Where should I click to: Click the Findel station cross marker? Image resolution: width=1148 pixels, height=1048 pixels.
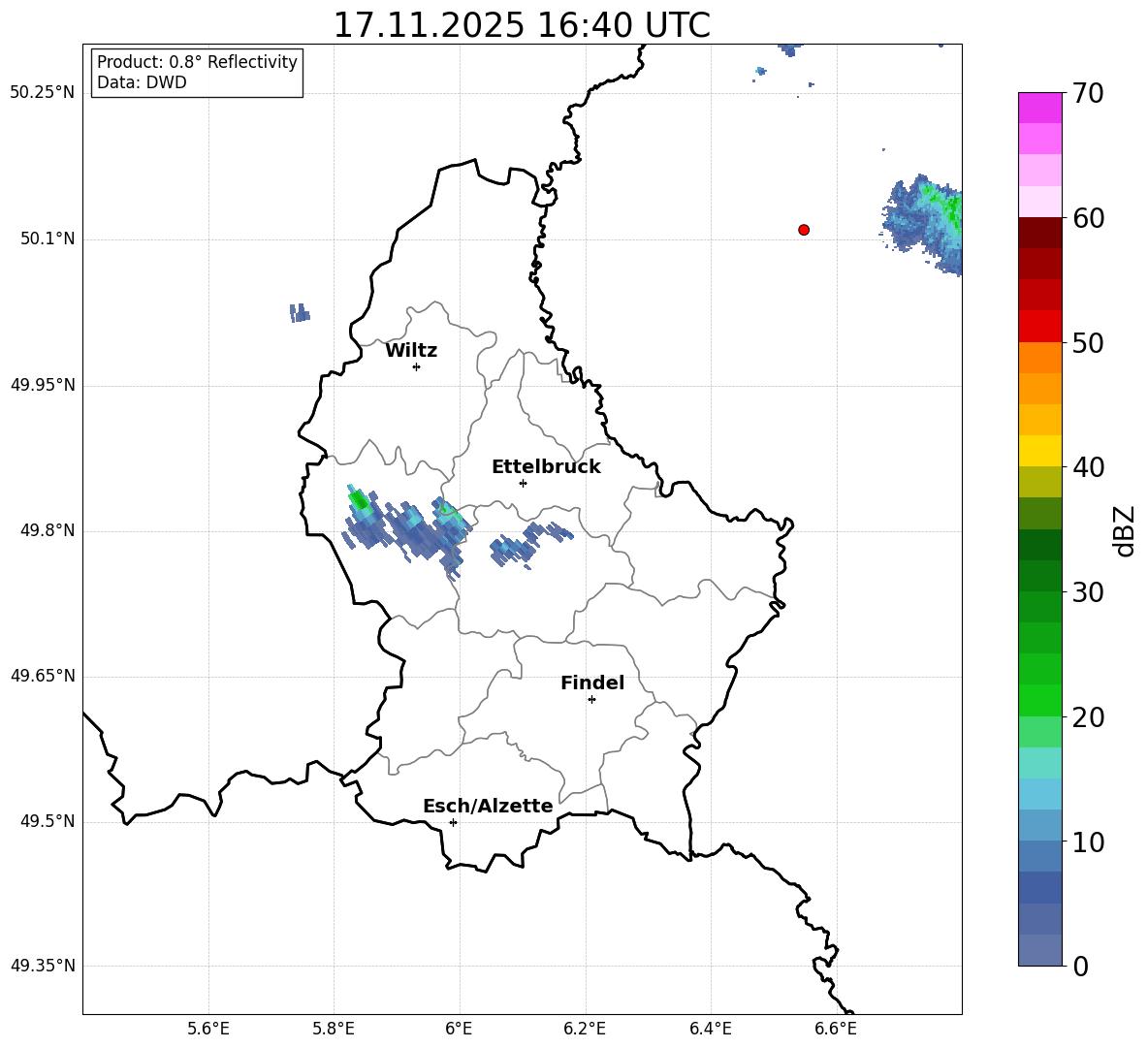[591, 700]
